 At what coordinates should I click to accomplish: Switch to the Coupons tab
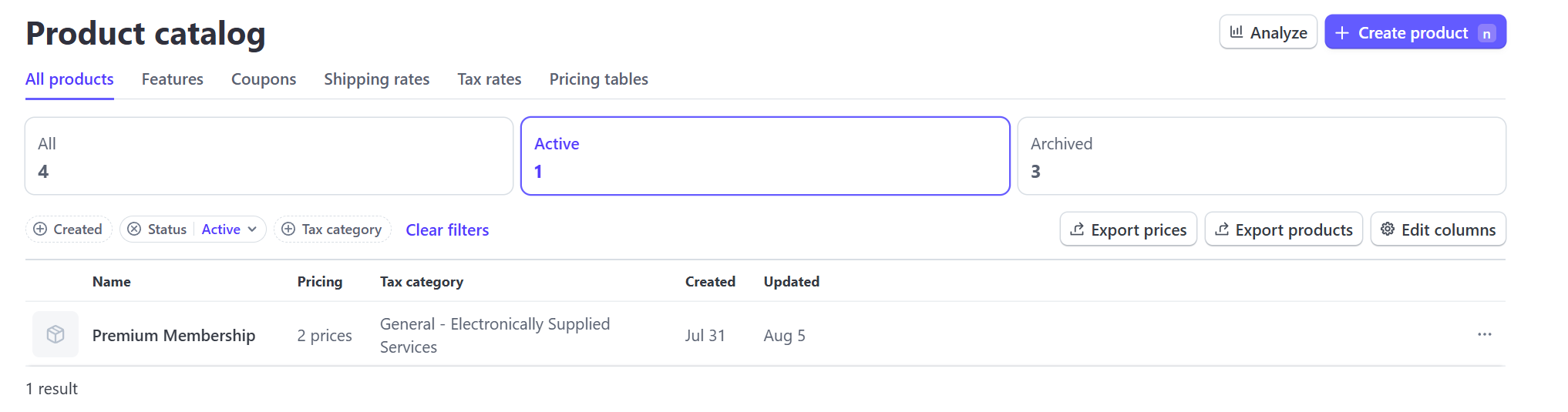pos(264,79)
